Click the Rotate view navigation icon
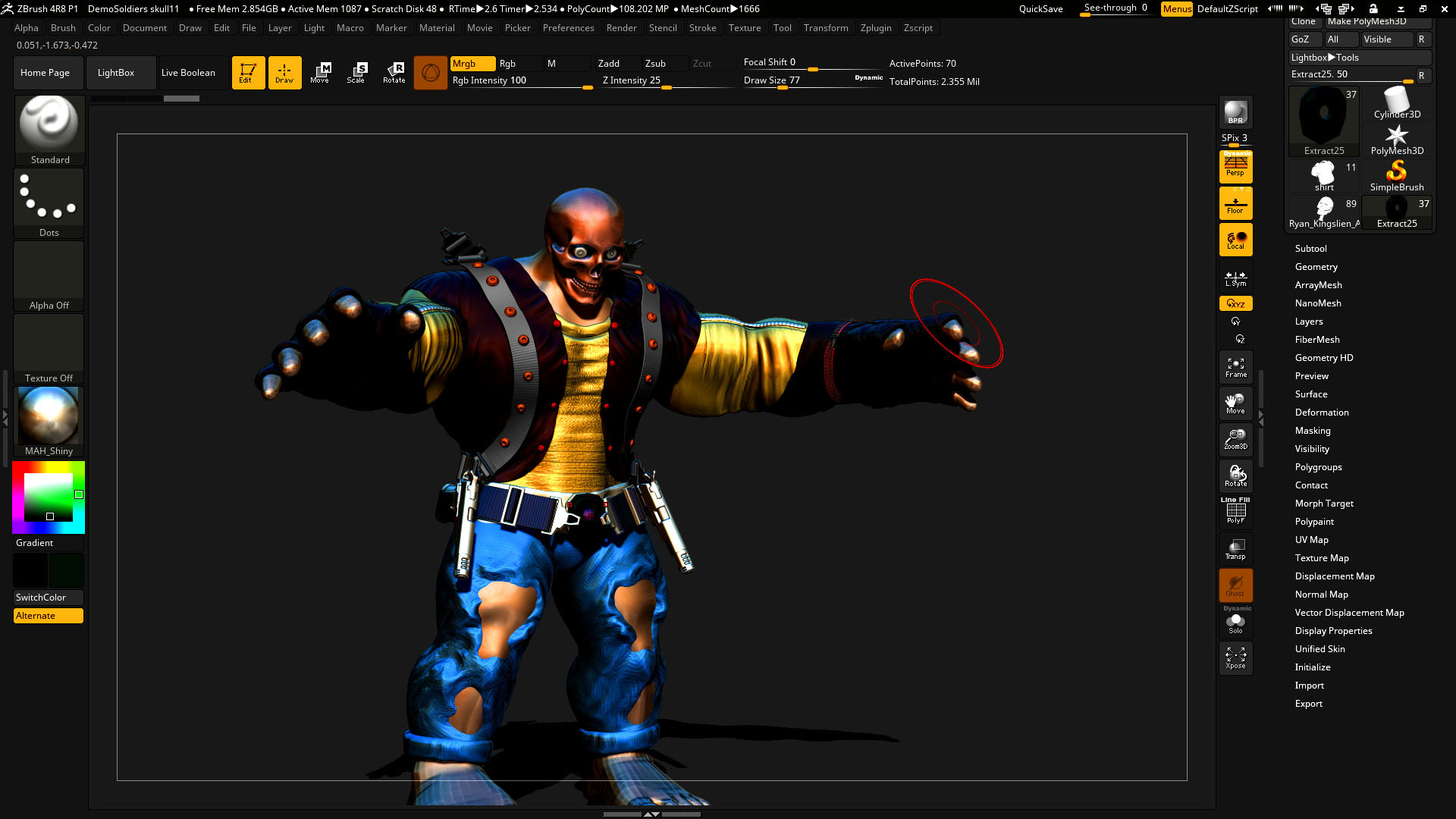The width and height of the screenshot is (1456, 819). click(x=1235, y=476)
